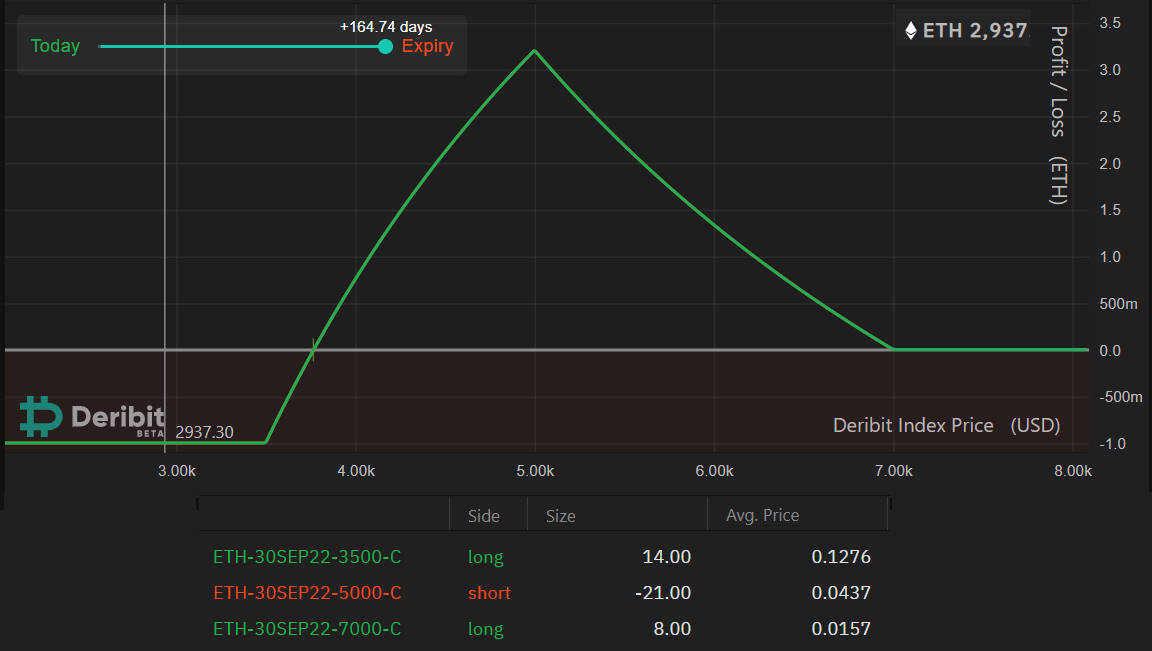Select the payoff peak at 5.00k strike
Image resolution: width=1152 pixels, height=651 pixels.
(x=534, y=50)
